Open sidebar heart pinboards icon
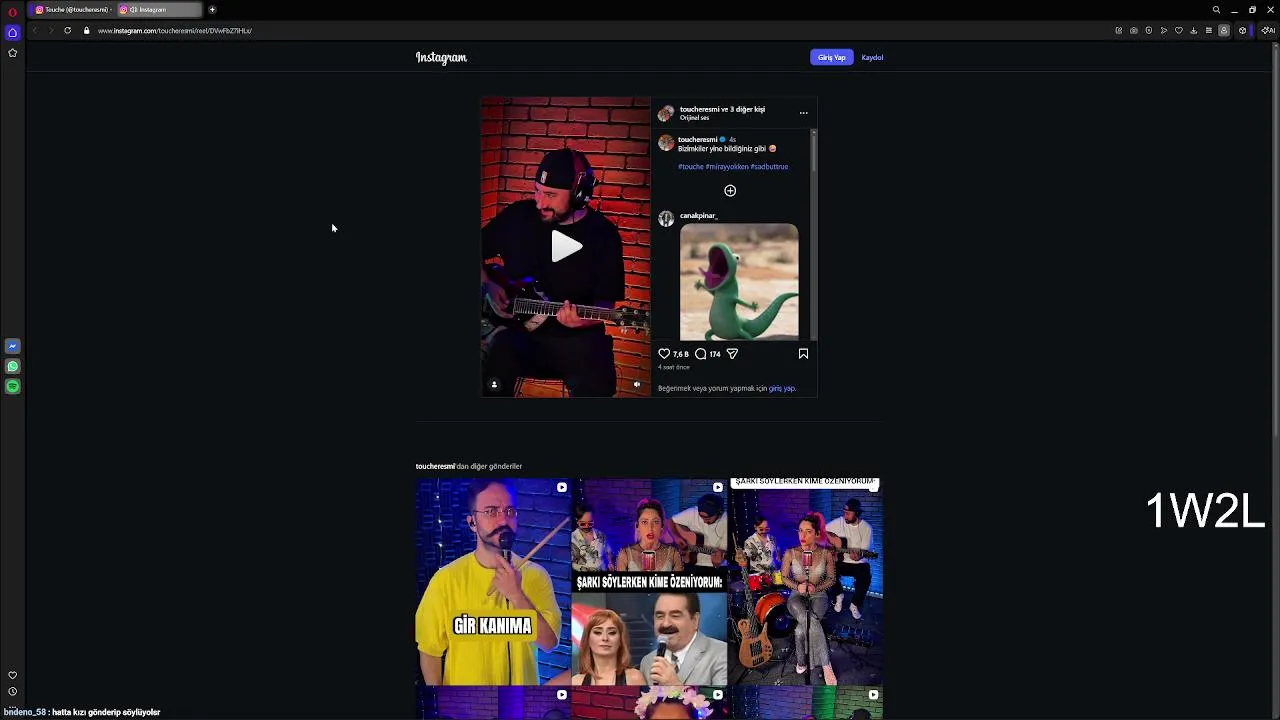 pyautogui.click(x=13, y=675)
